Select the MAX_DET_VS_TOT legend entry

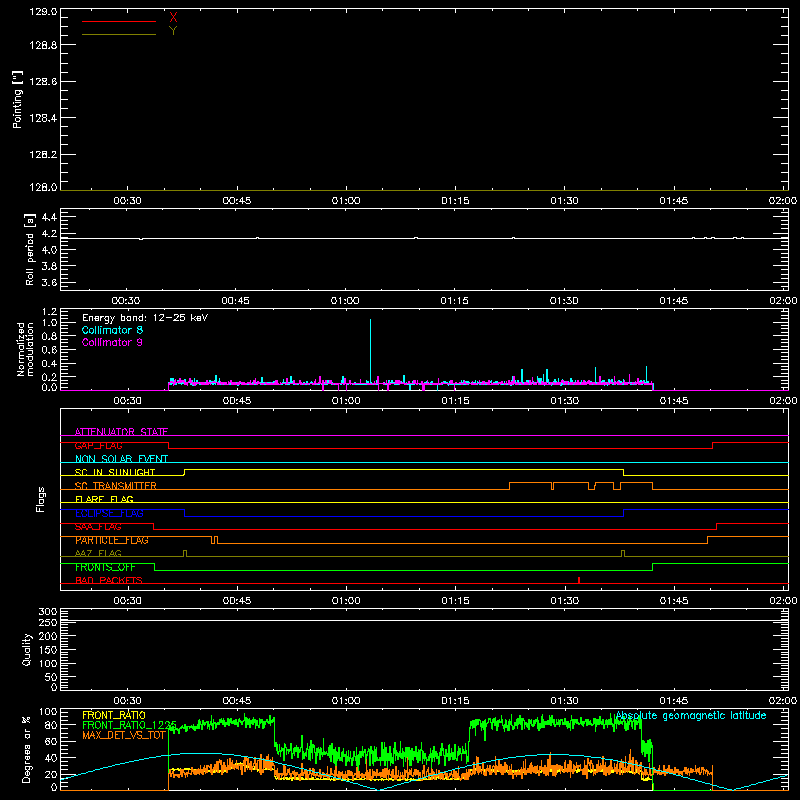[x=124, y=735]
